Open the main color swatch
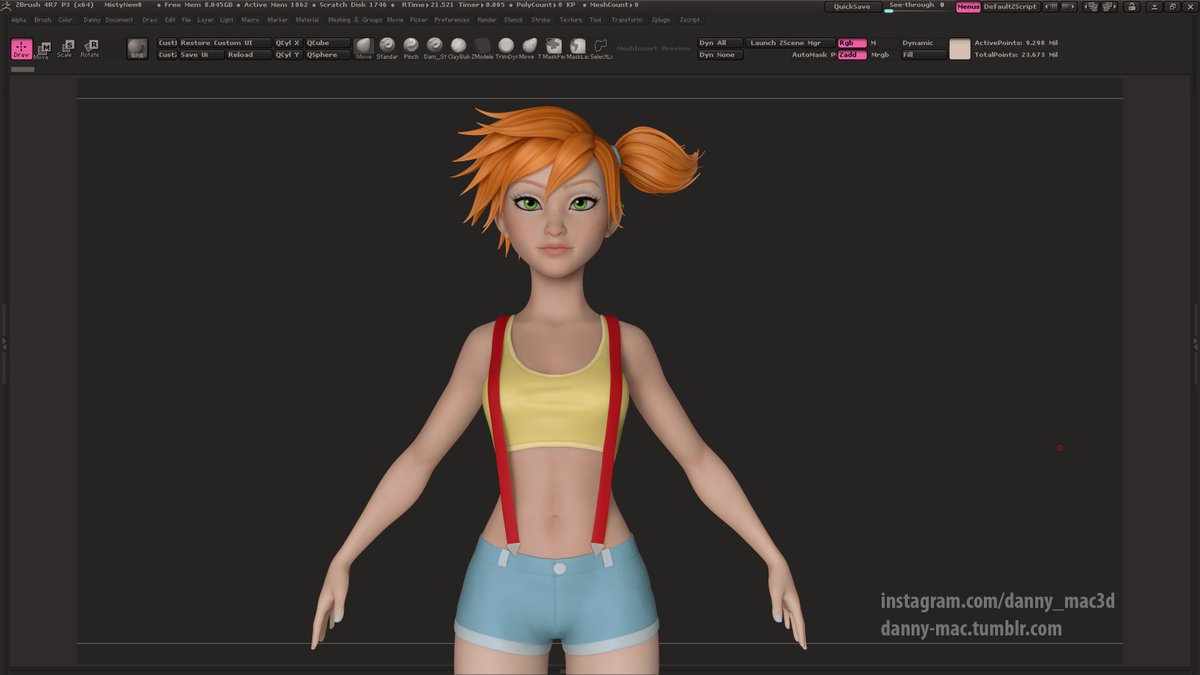The width and height of the screenshot is (1200, 675). pyautogui.click(x=960, y=49)
